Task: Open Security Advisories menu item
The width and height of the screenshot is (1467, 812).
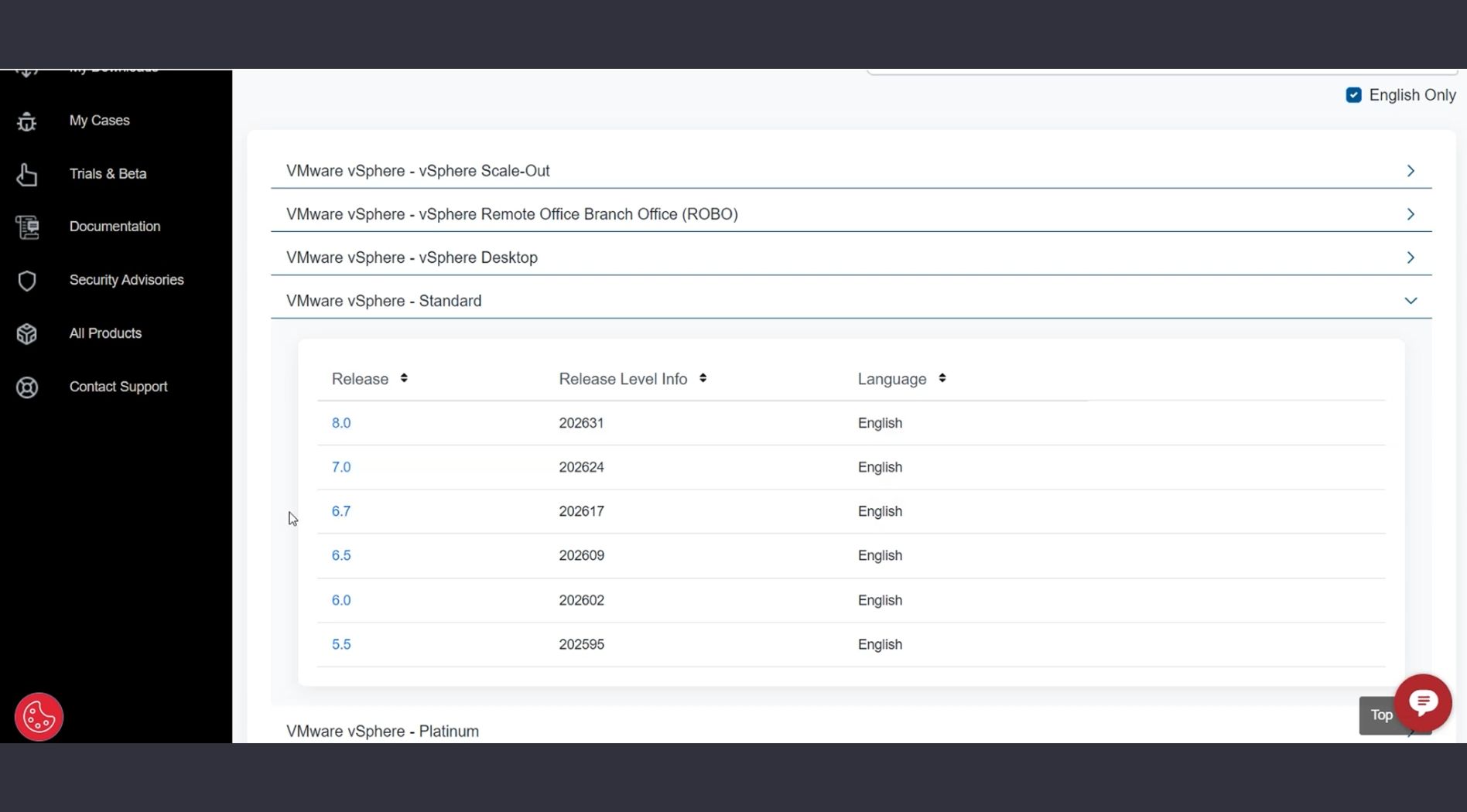Action: [126, 280]
